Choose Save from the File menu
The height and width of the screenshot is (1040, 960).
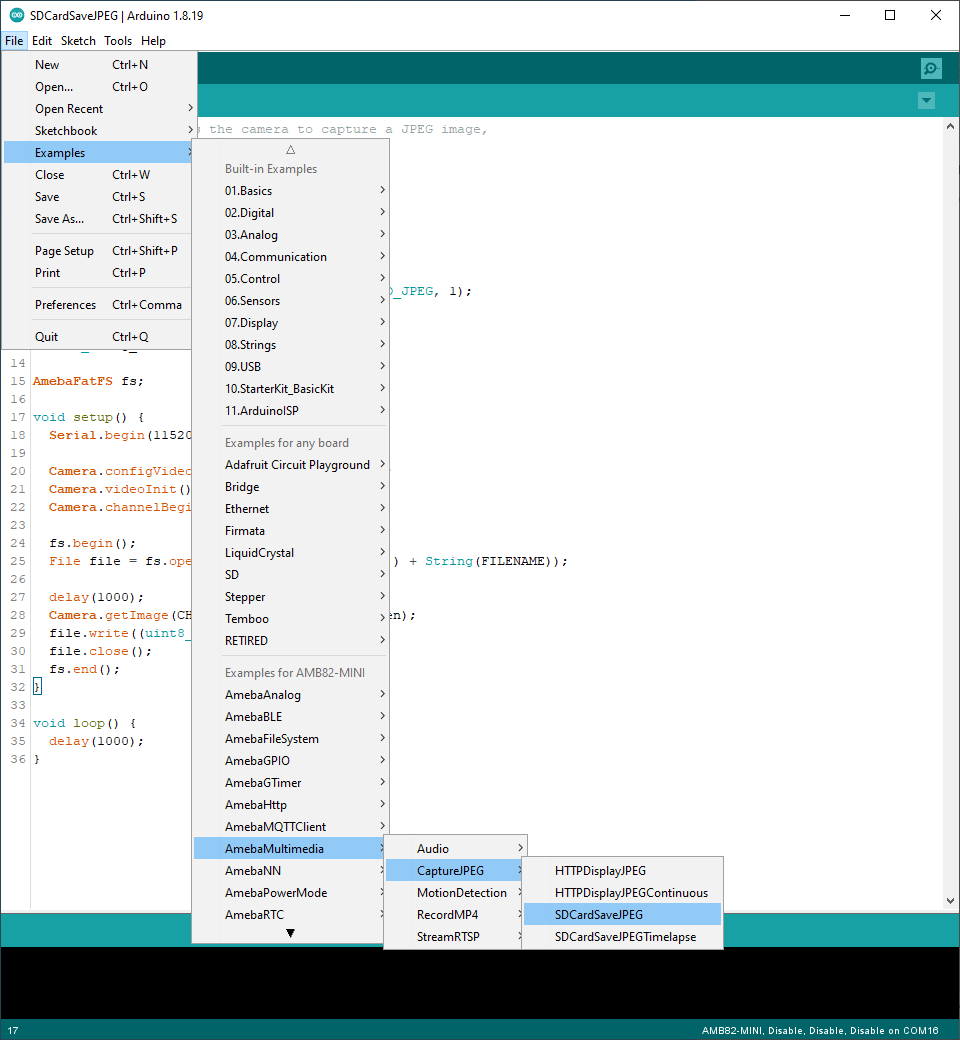[98, 196]
